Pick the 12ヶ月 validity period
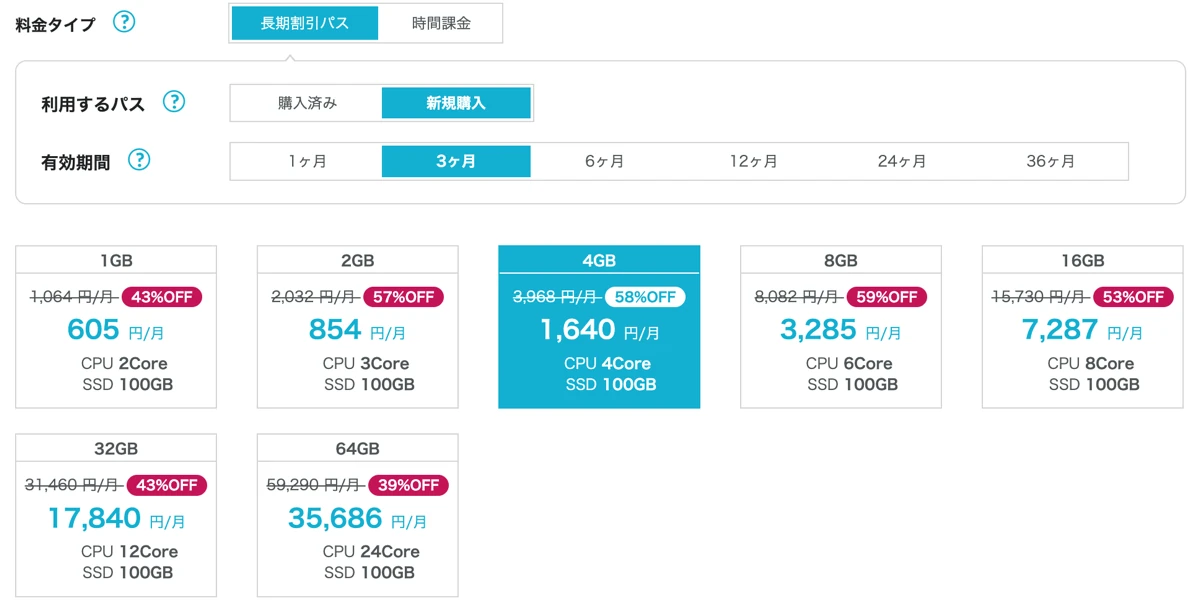The image size is (1200, 613). click(x=753, y=161)
